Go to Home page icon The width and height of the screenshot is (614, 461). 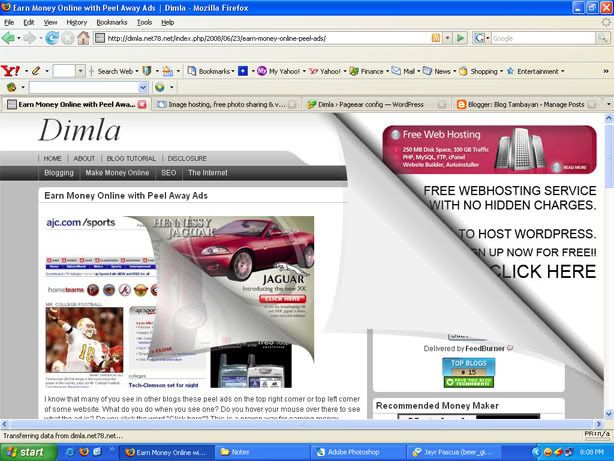83,38
